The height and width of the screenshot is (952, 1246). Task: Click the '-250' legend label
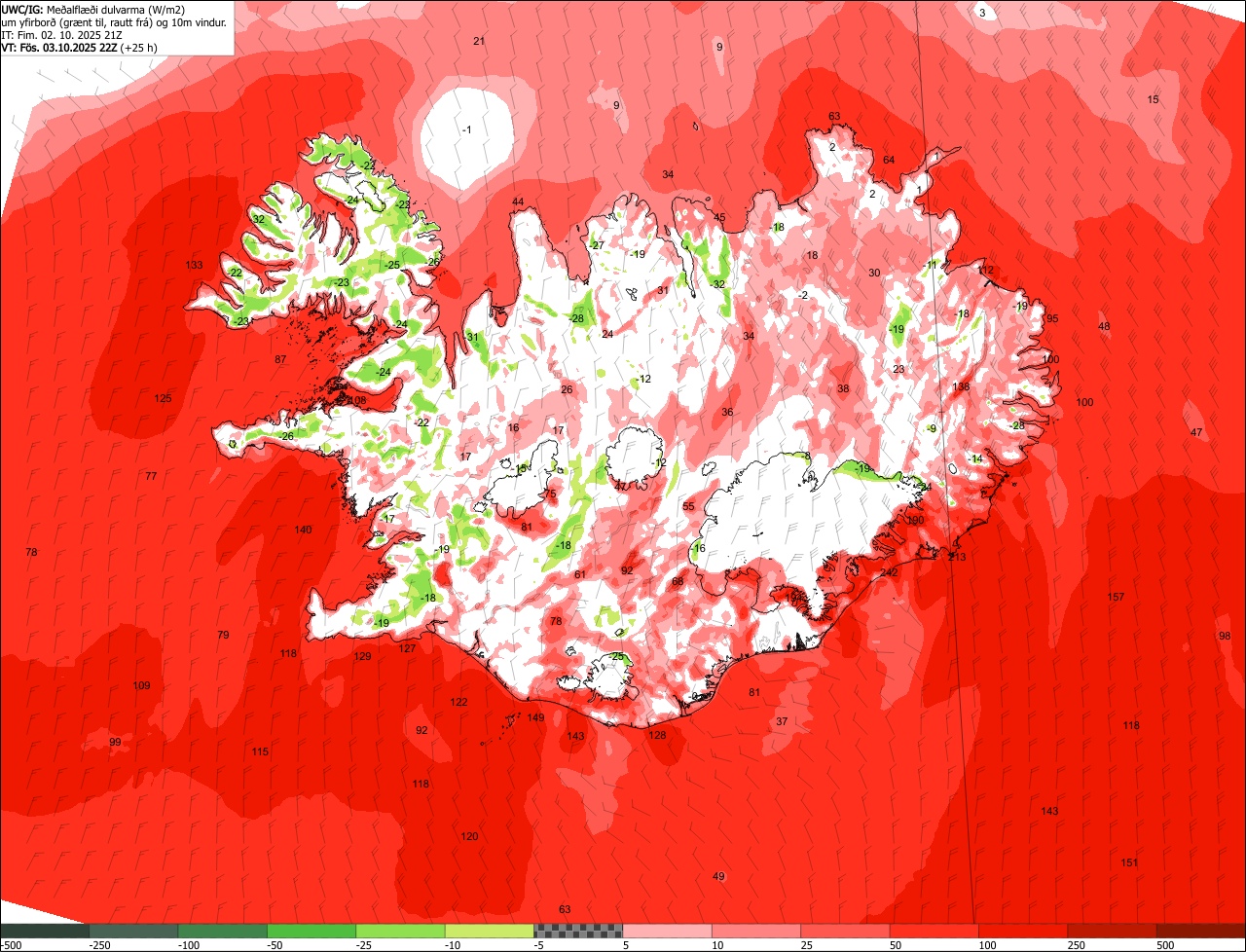pos(98,945)
